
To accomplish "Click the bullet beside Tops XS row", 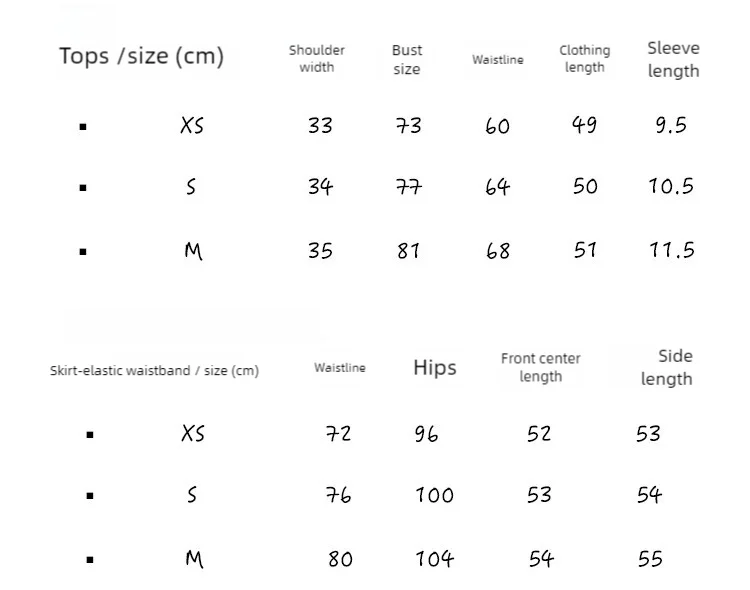I will 83,127.
